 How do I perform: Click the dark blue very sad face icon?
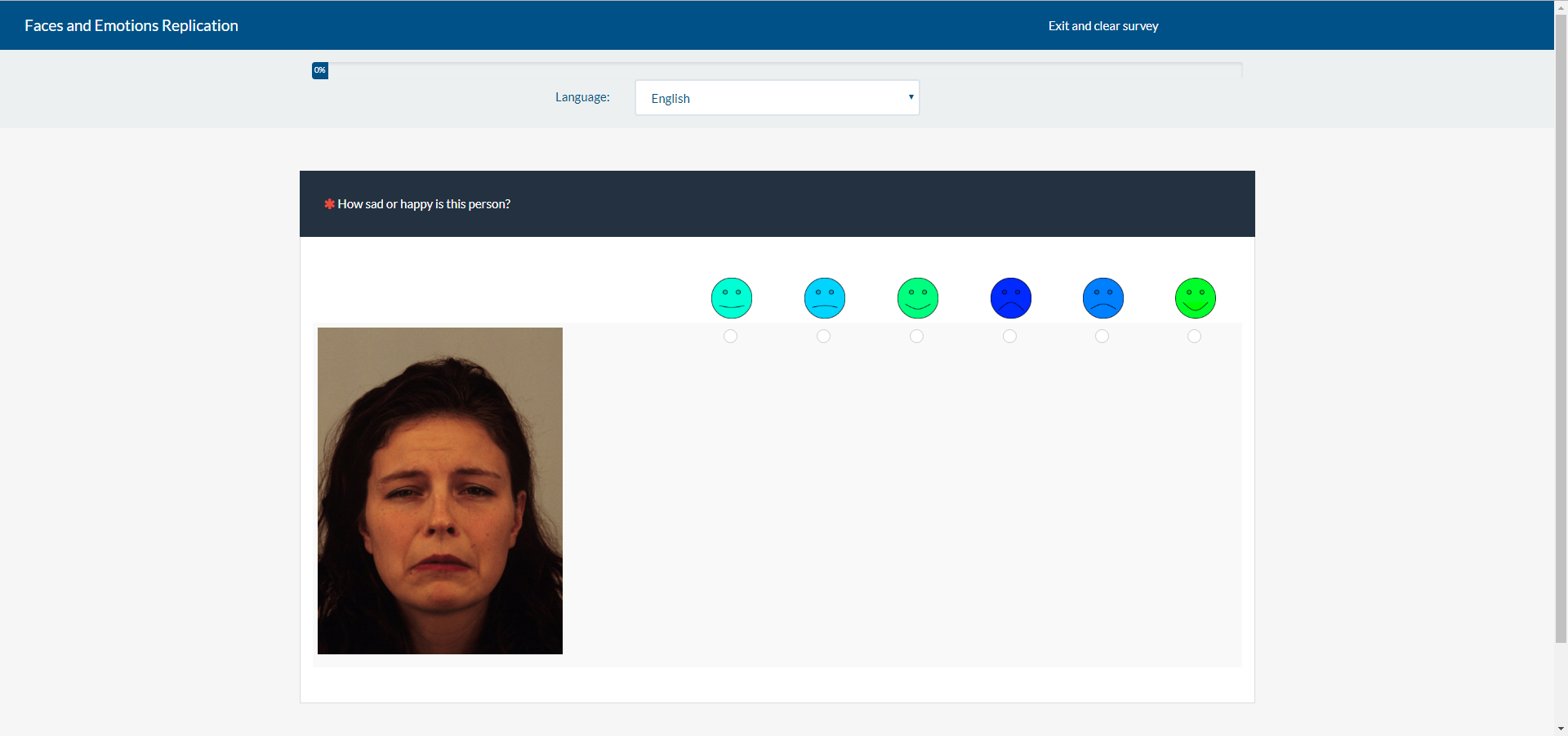tap(1010, 298)
